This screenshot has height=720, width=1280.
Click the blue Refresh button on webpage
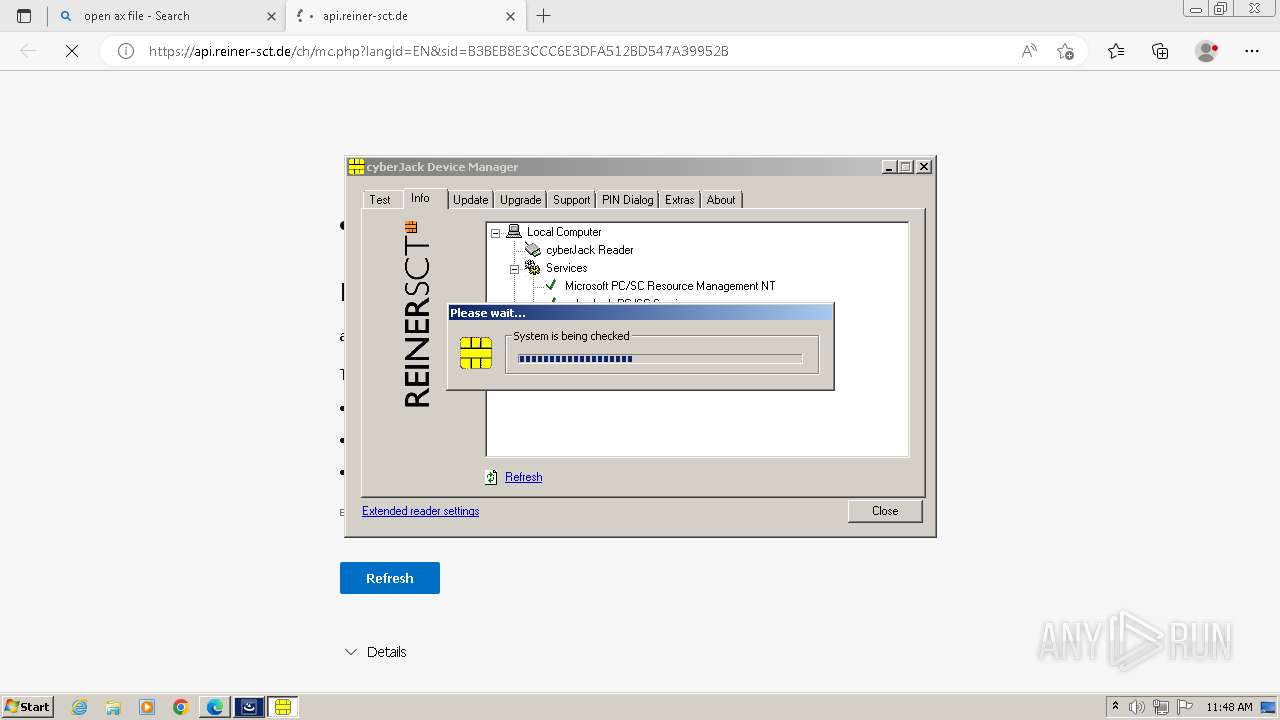[x=390, y=578]
